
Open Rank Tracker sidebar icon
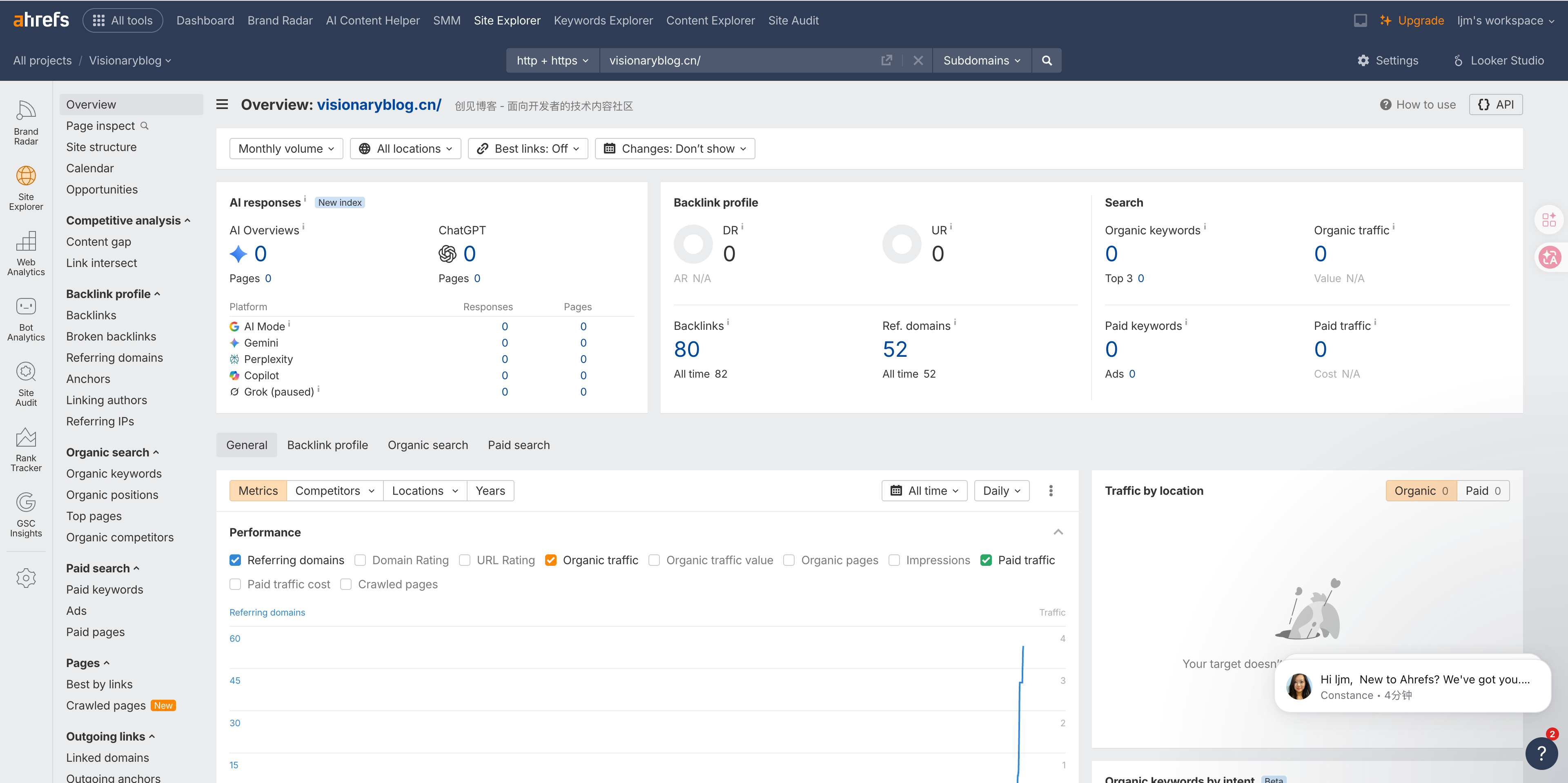(x=26, y=449)
